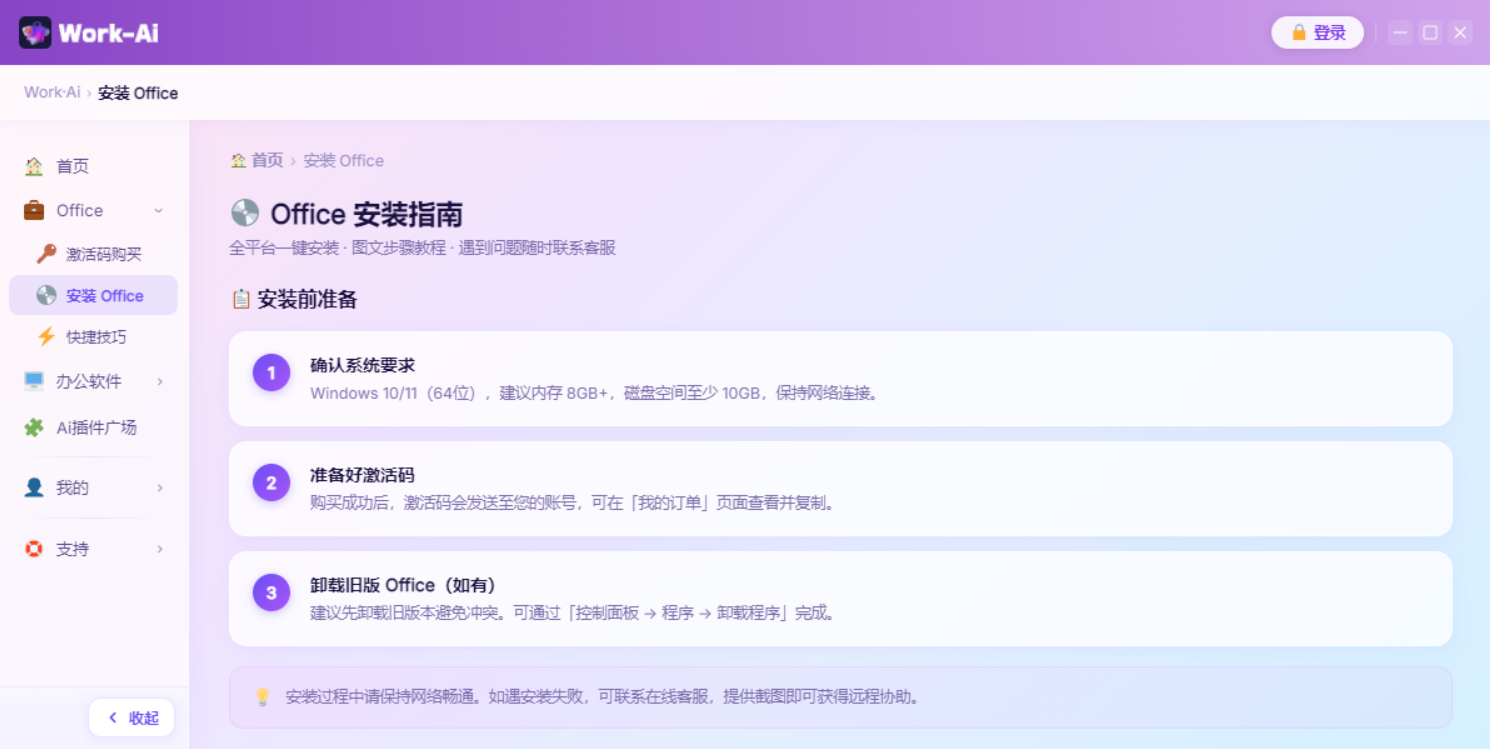The height and width of the screenshot is (749, 1490).
Task: Click the 安装过程中请保持网络畅通 tip text
Action: pos(603,696)
